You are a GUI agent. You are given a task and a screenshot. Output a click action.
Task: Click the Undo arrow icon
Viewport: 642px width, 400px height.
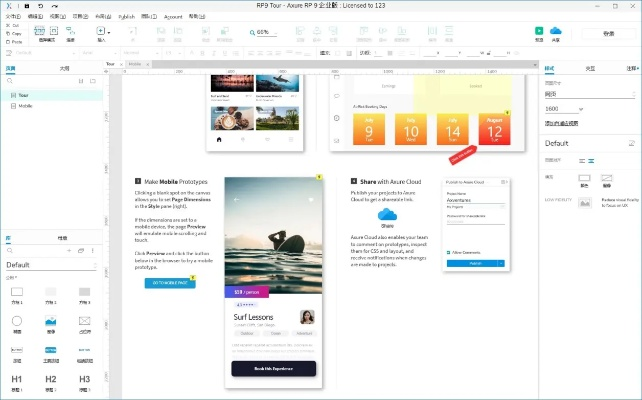coord(40,6)
